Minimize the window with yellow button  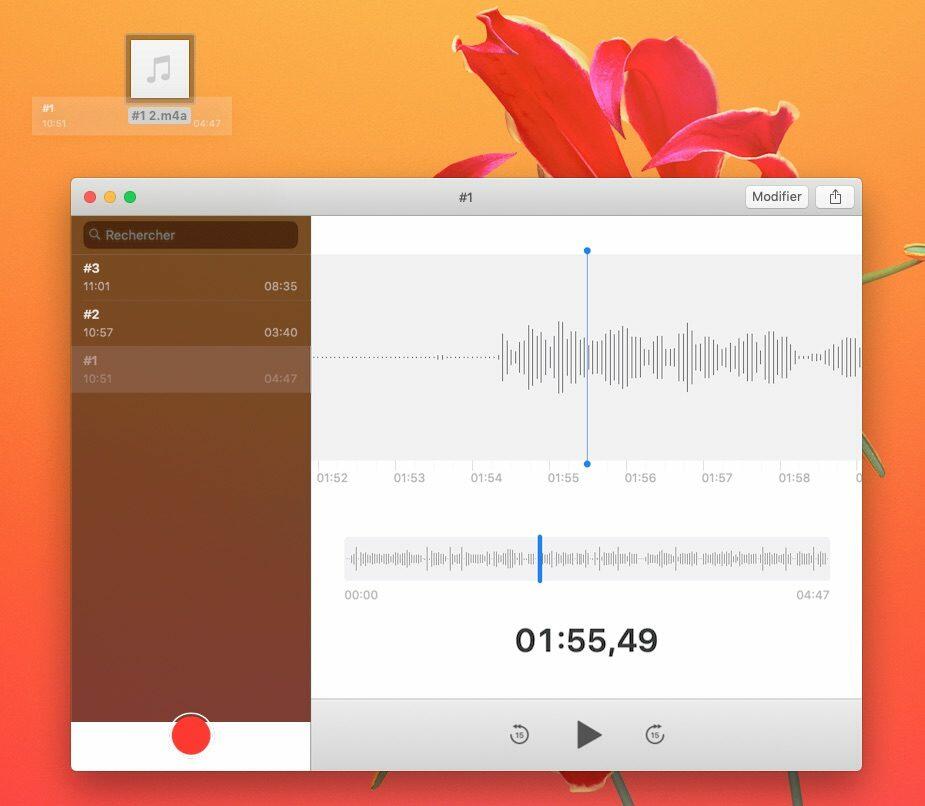(110, 197)
